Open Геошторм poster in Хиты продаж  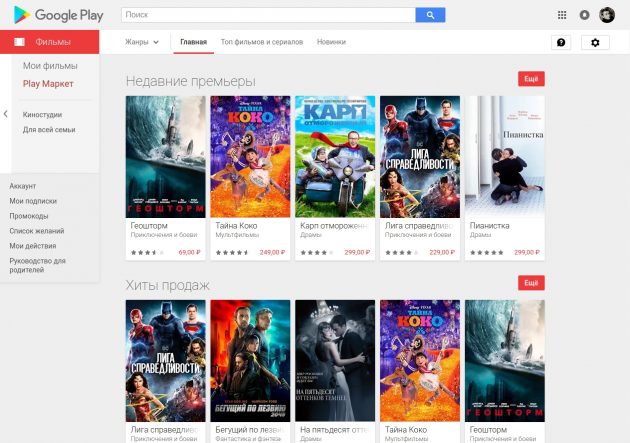505,361
